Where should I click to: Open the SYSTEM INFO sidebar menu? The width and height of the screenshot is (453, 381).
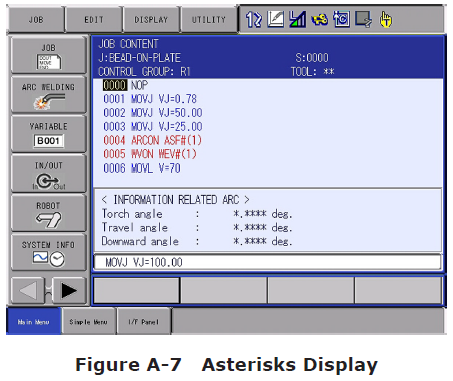pos(49,252)
